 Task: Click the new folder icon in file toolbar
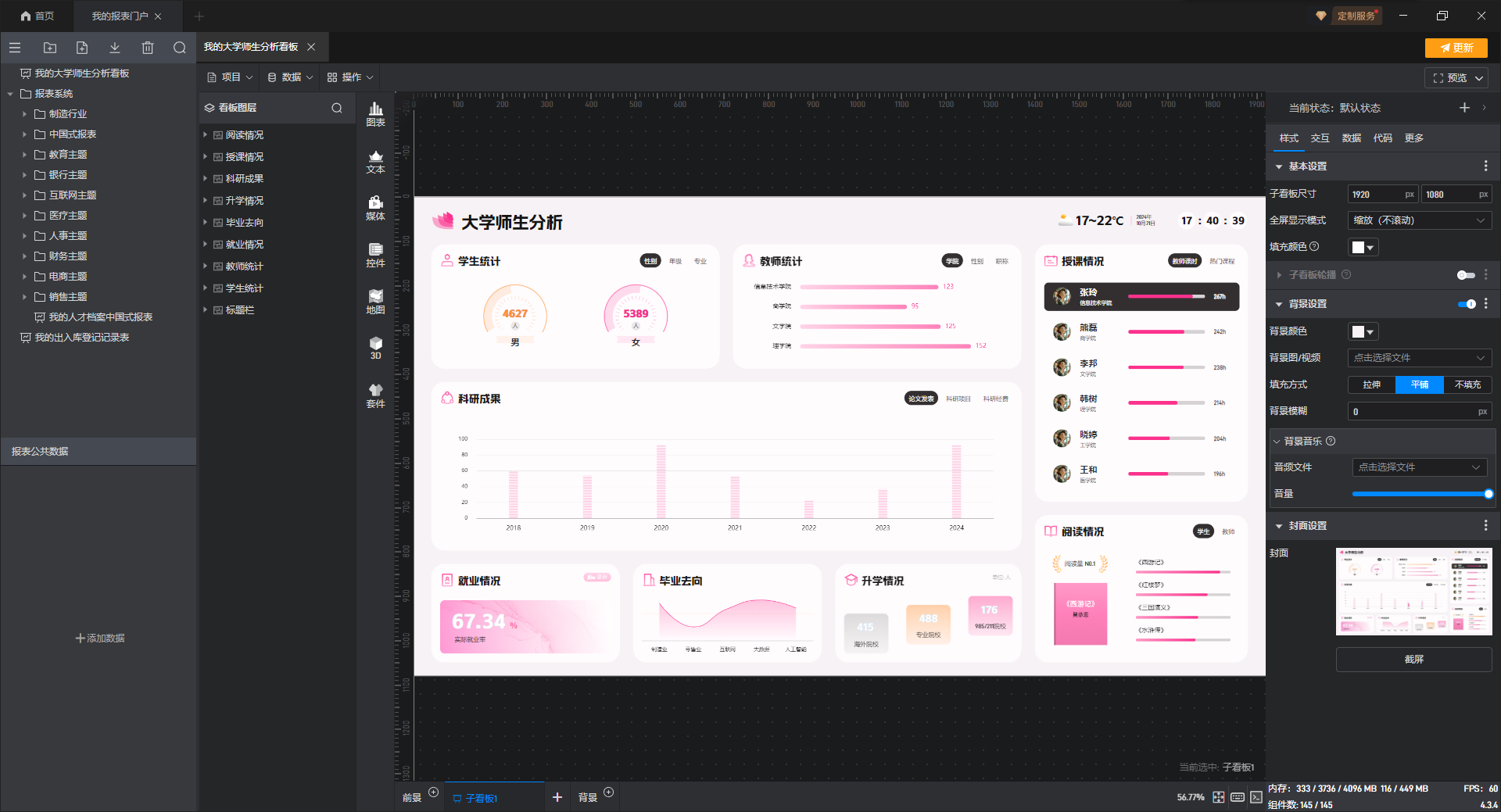pos(49,48)
